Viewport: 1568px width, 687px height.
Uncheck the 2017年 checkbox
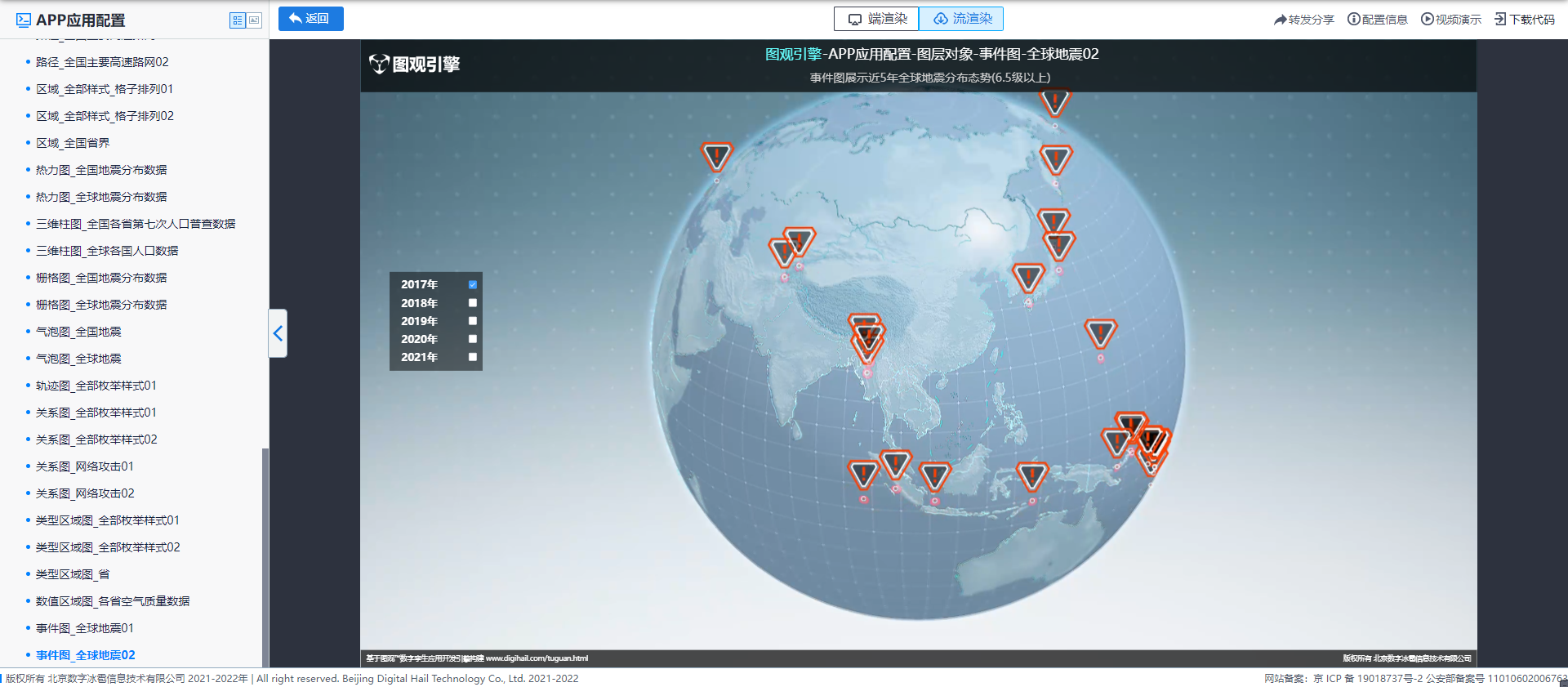[x=472, y=285]
